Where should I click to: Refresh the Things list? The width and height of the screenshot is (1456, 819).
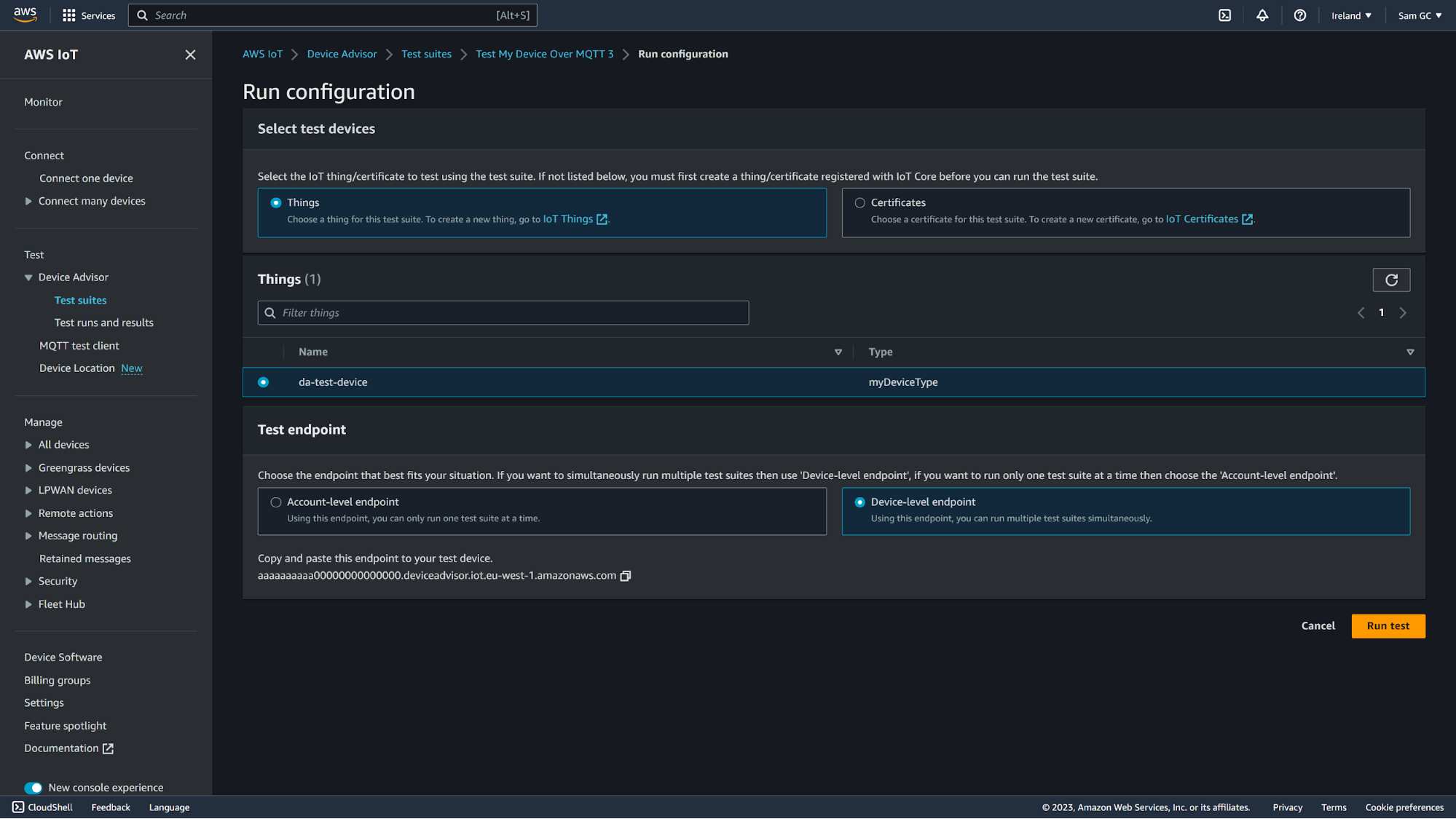(x=1391, y=280)
